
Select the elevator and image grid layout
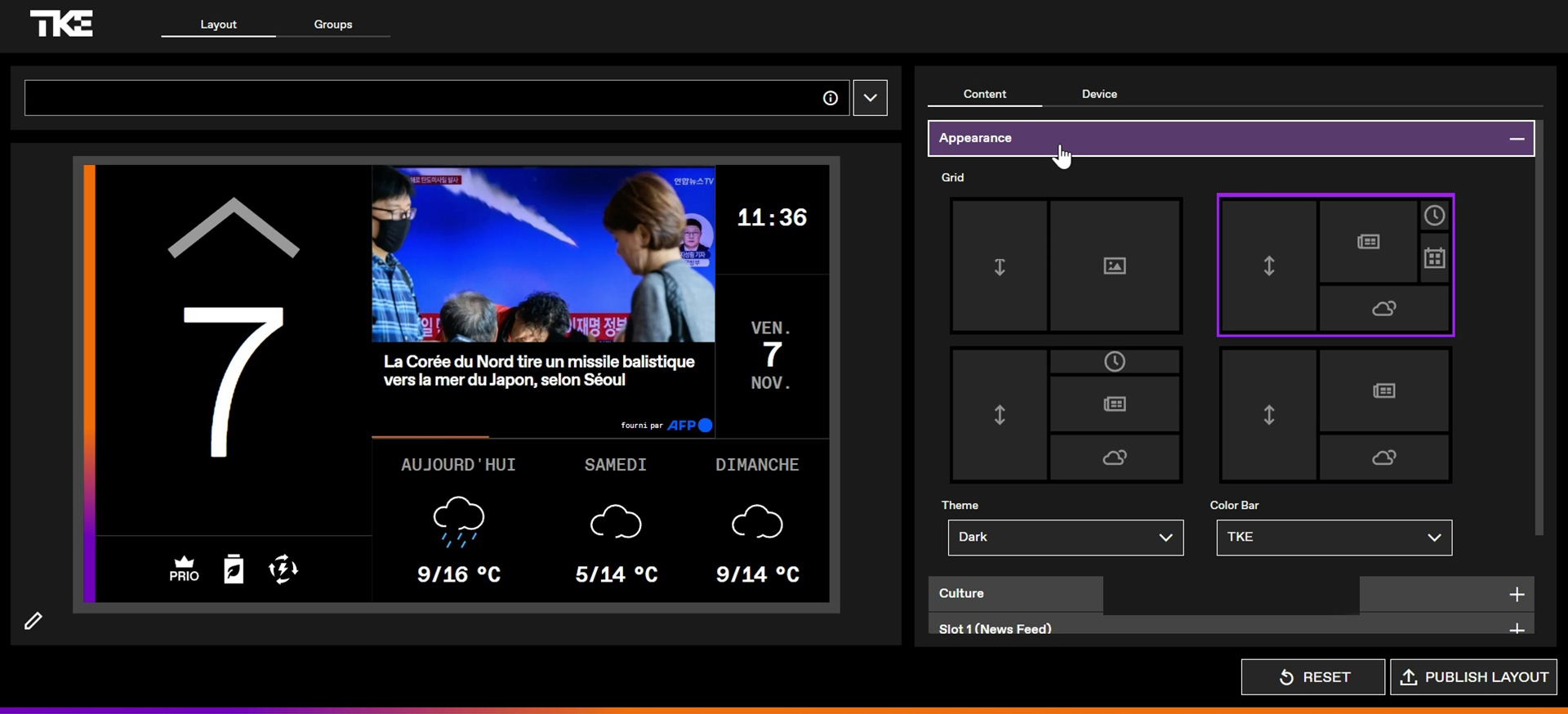[x=1066, y=266]
